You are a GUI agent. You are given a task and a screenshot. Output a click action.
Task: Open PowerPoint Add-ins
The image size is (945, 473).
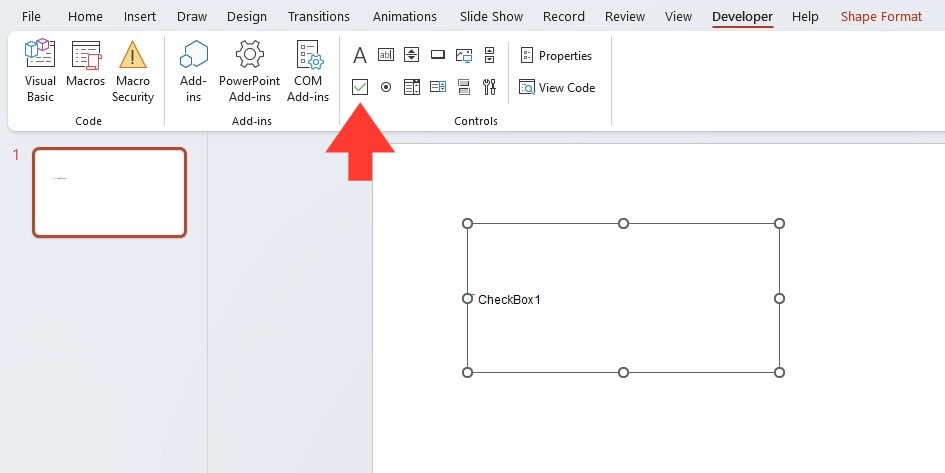click(x=250, y=70)
